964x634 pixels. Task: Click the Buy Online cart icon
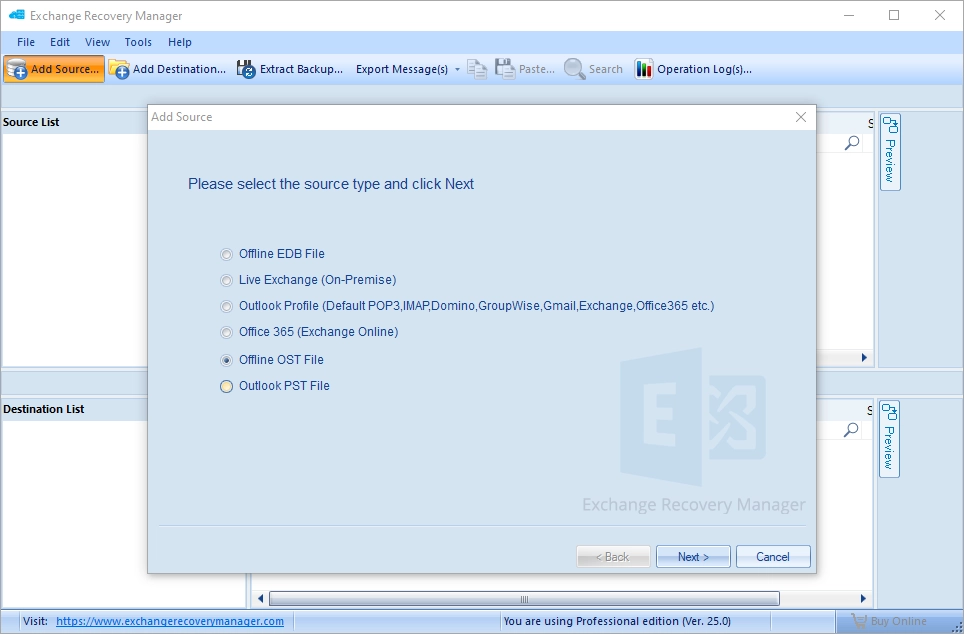pyautogui.click(x=859, y=621)
